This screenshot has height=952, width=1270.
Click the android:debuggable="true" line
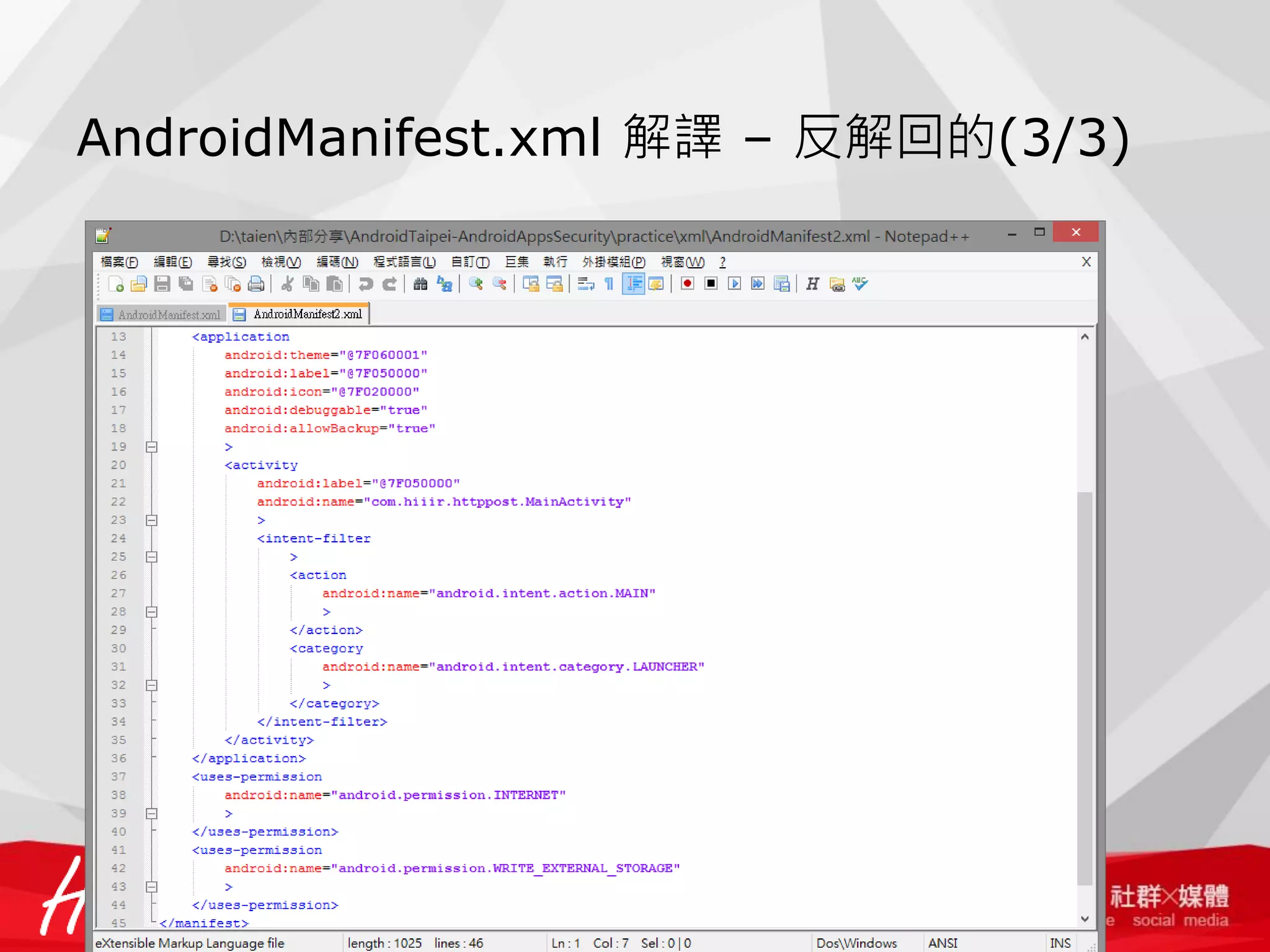(x=326, y=410)
